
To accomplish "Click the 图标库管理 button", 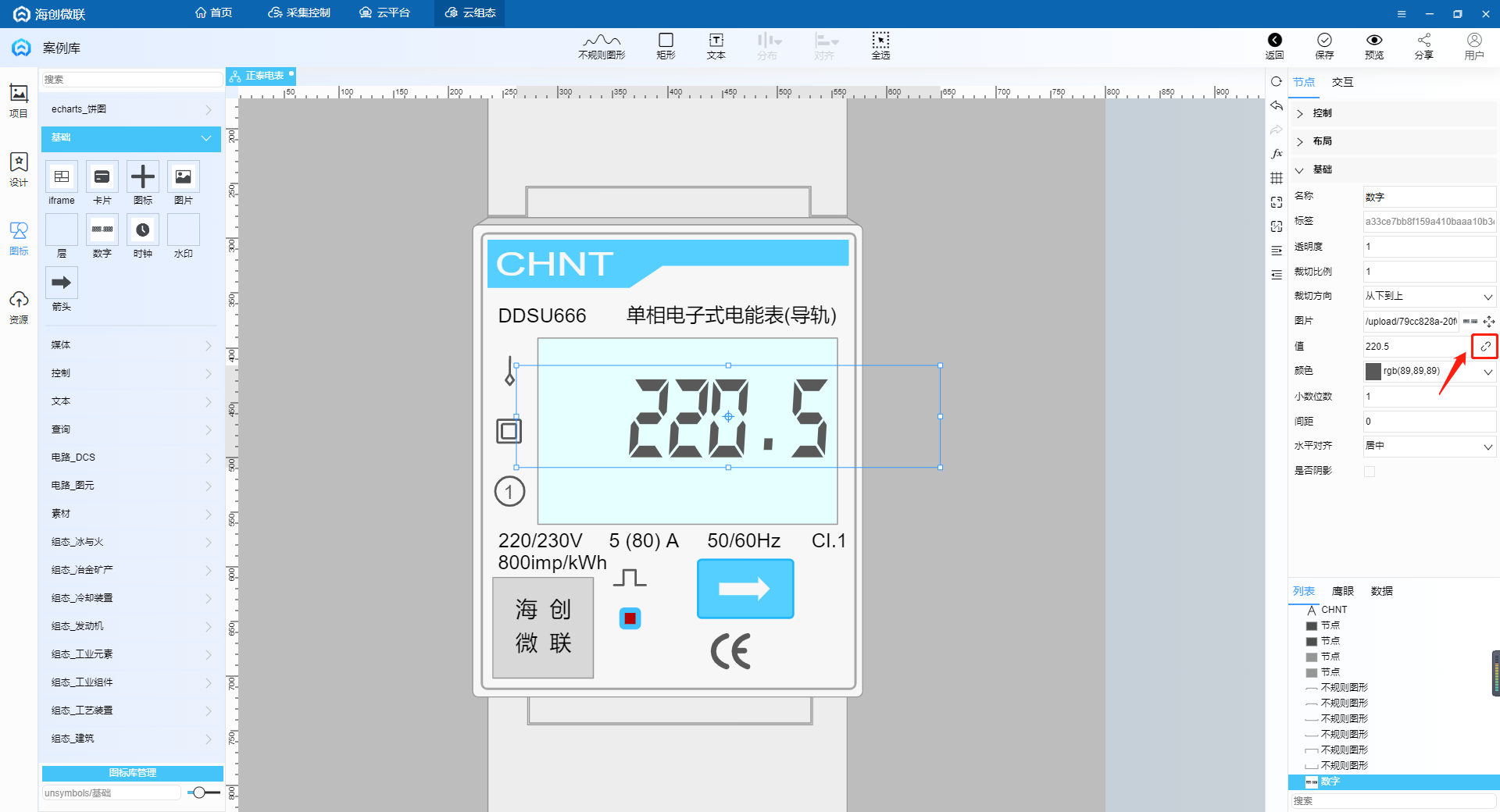I will click(x=132, y=773).
